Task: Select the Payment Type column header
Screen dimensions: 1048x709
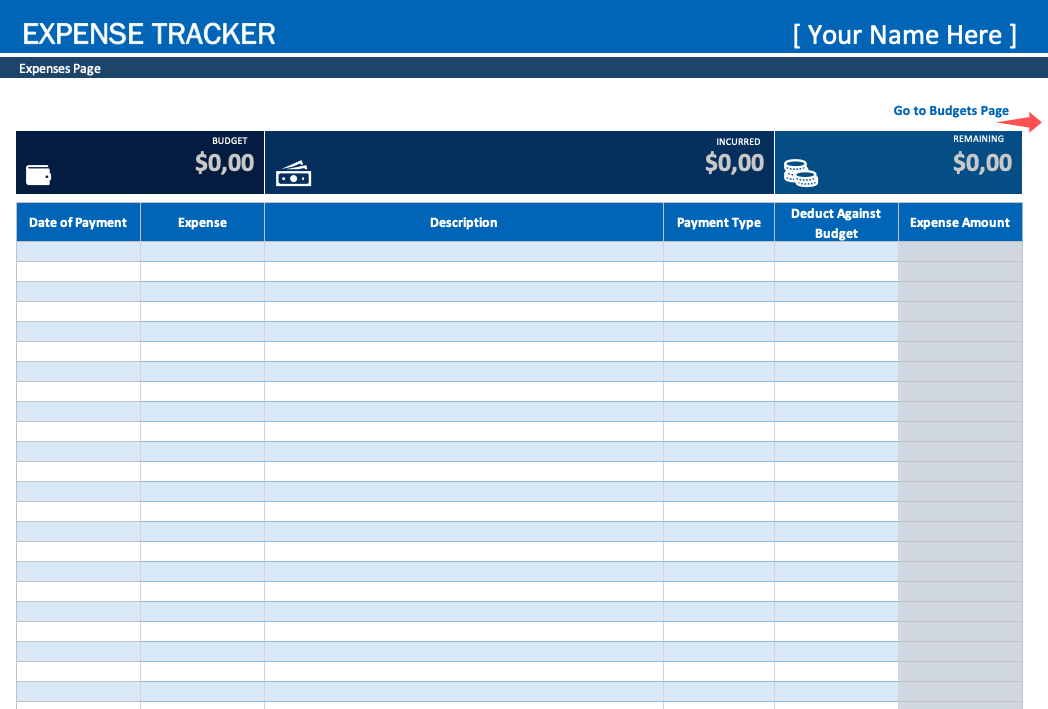Action: [718, 223]
